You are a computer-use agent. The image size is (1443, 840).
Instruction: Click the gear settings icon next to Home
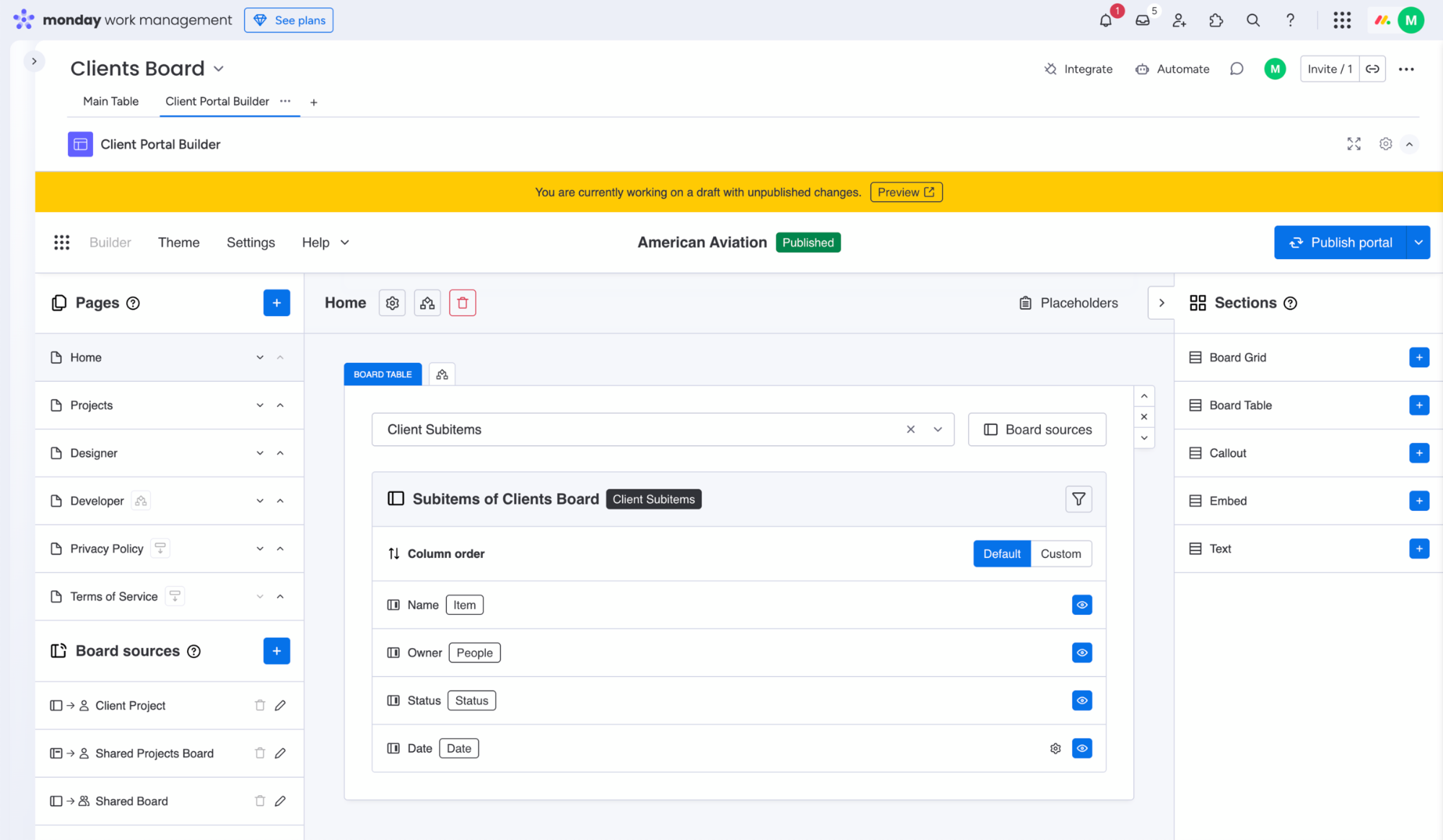point(392,302)
